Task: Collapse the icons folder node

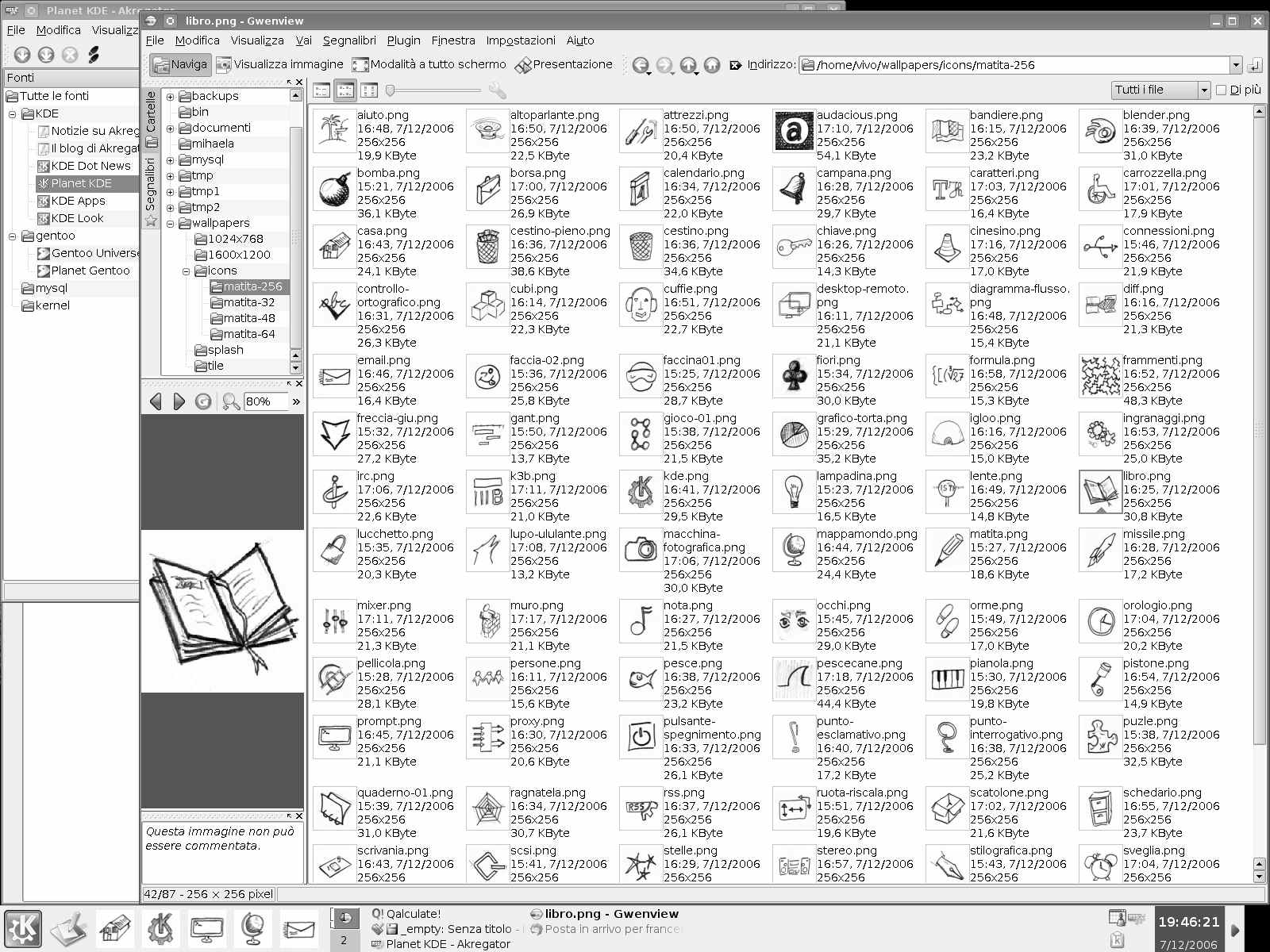Action: pyautogui.click(x=186, y=271)
